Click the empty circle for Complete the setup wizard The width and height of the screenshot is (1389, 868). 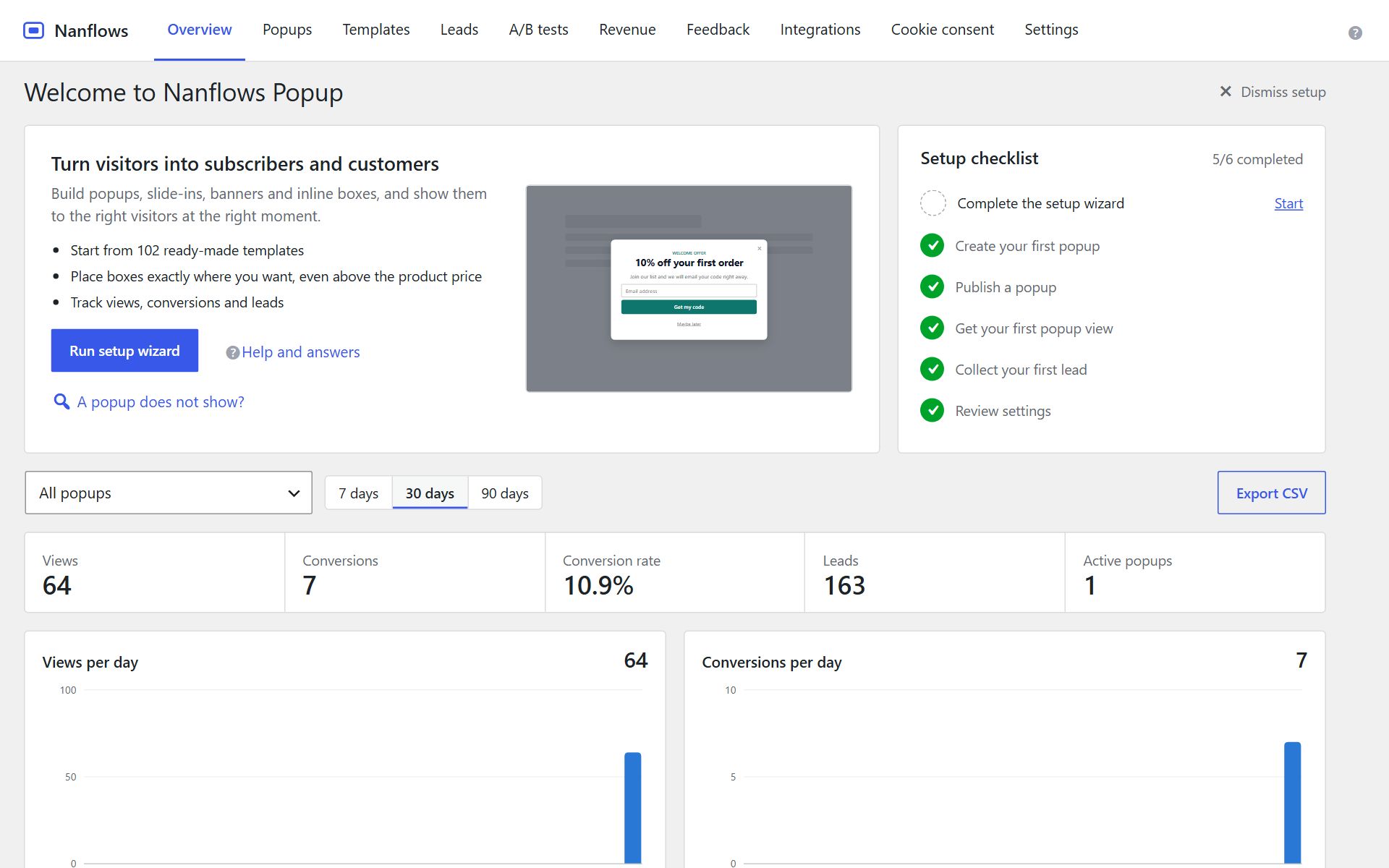click(x=933, y=203)
